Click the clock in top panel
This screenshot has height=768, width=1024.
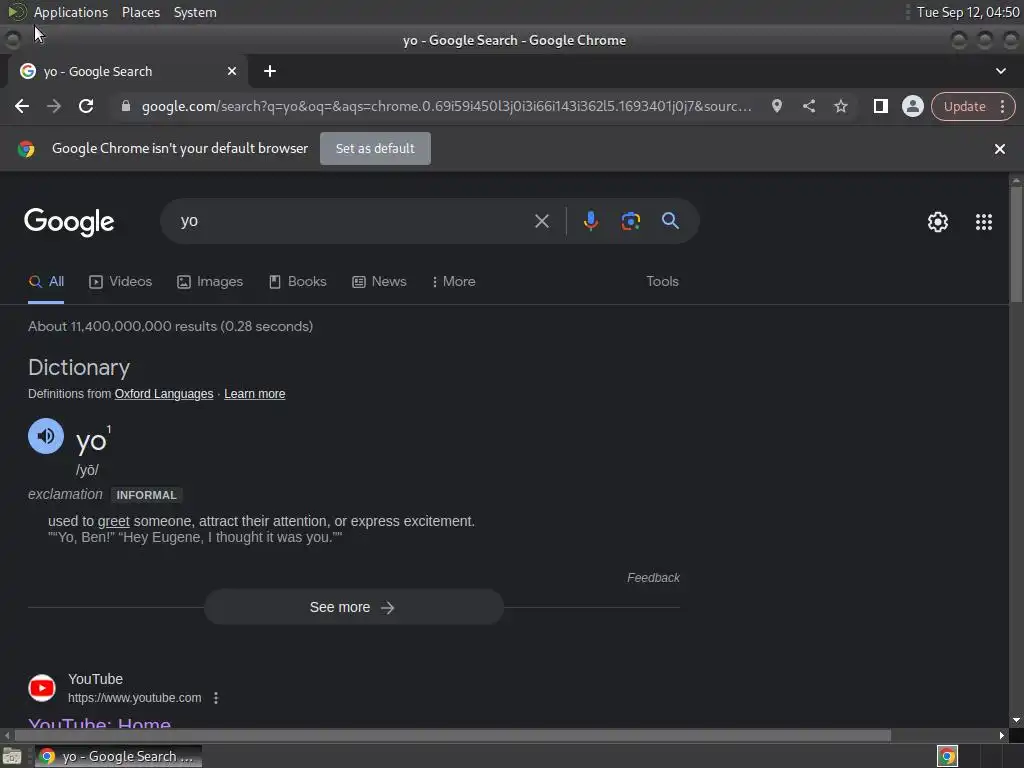(x=968, y=12)
